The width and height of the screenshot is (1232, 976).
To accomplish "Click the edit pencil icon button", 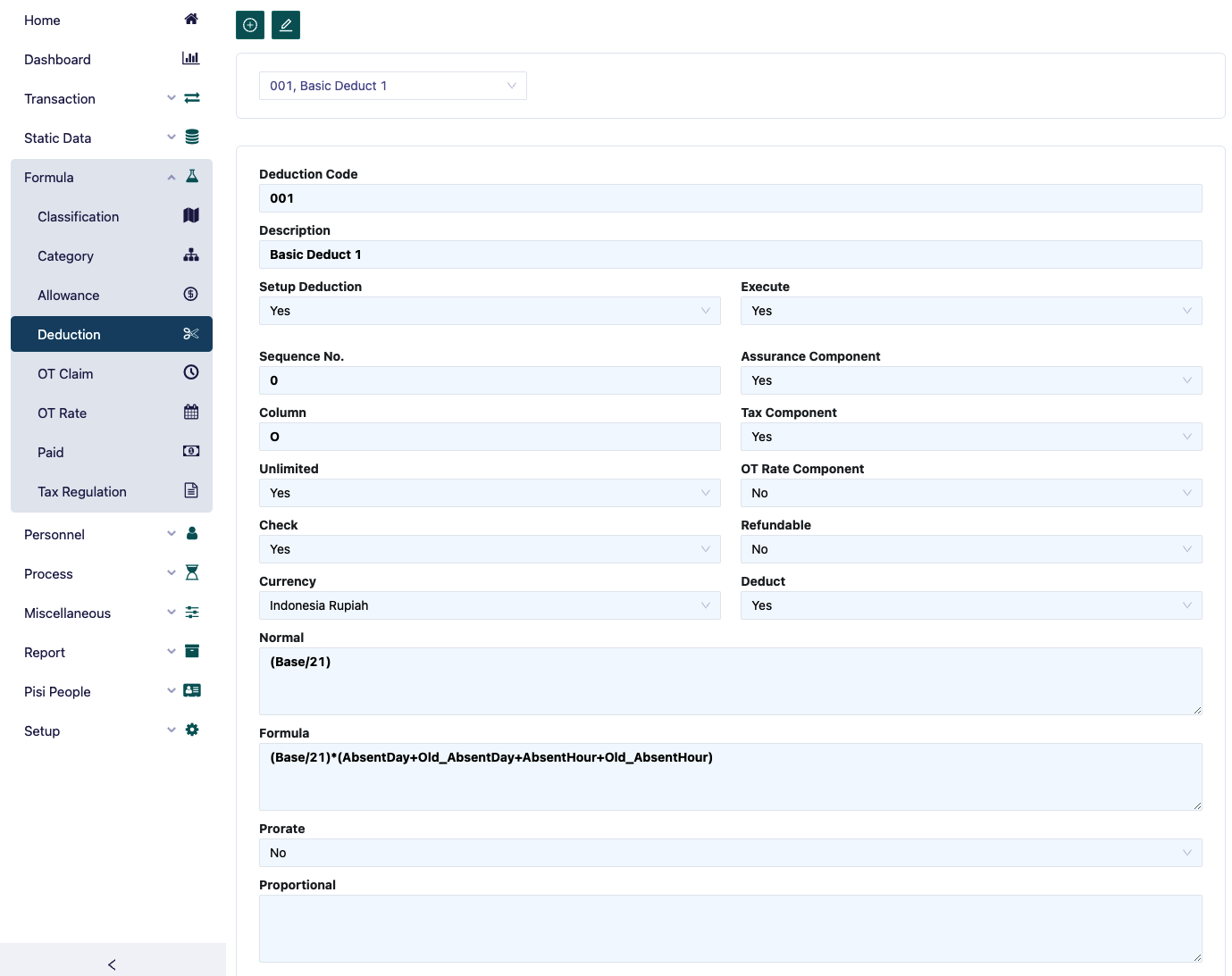I will [x=286, y=25].
